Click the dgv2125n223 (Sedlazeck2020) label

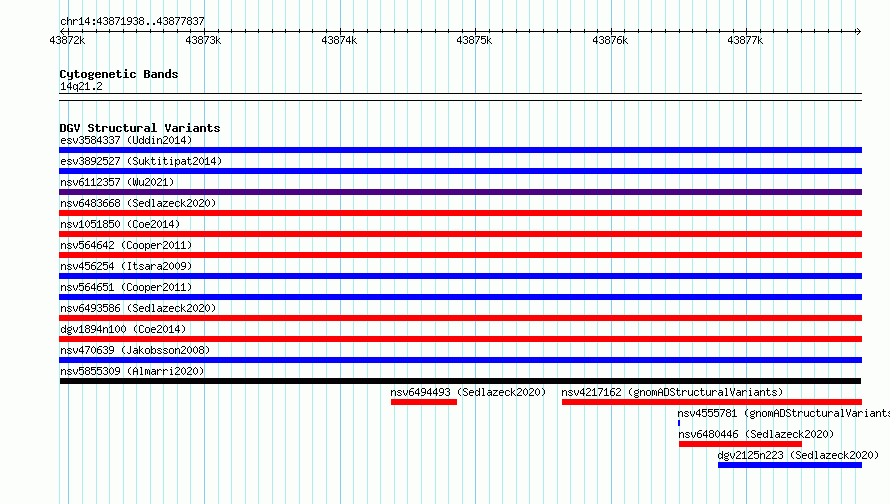coord(798,455)
